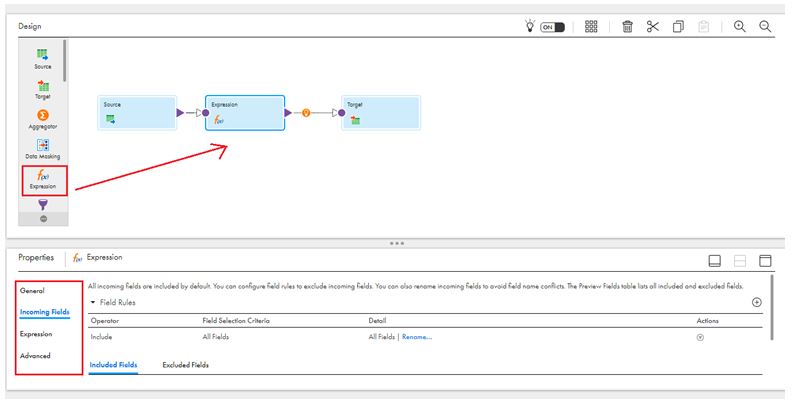Click the orange link icon between Expression and Target
Image resolution: width=797 pixels, height=405 pixels.
306,113
